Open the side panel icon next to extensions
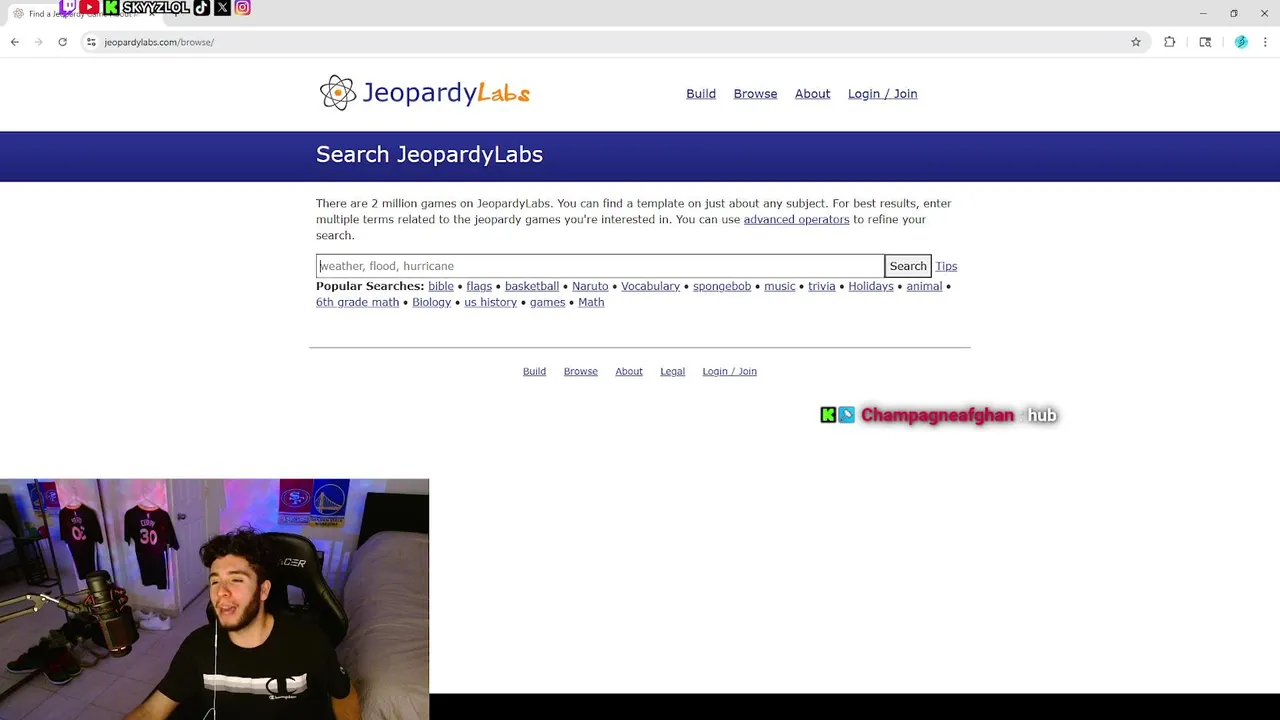The image size is (1280, 720). pos(1205,42)
